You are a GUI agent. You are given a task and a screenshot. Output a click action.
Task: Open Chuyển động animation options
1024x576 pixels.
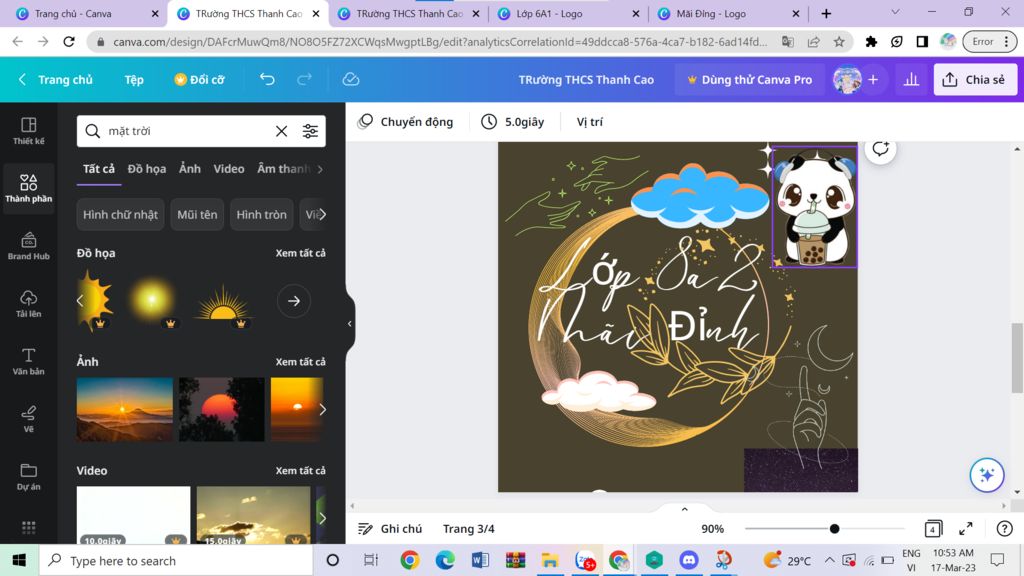coord(406,121)
